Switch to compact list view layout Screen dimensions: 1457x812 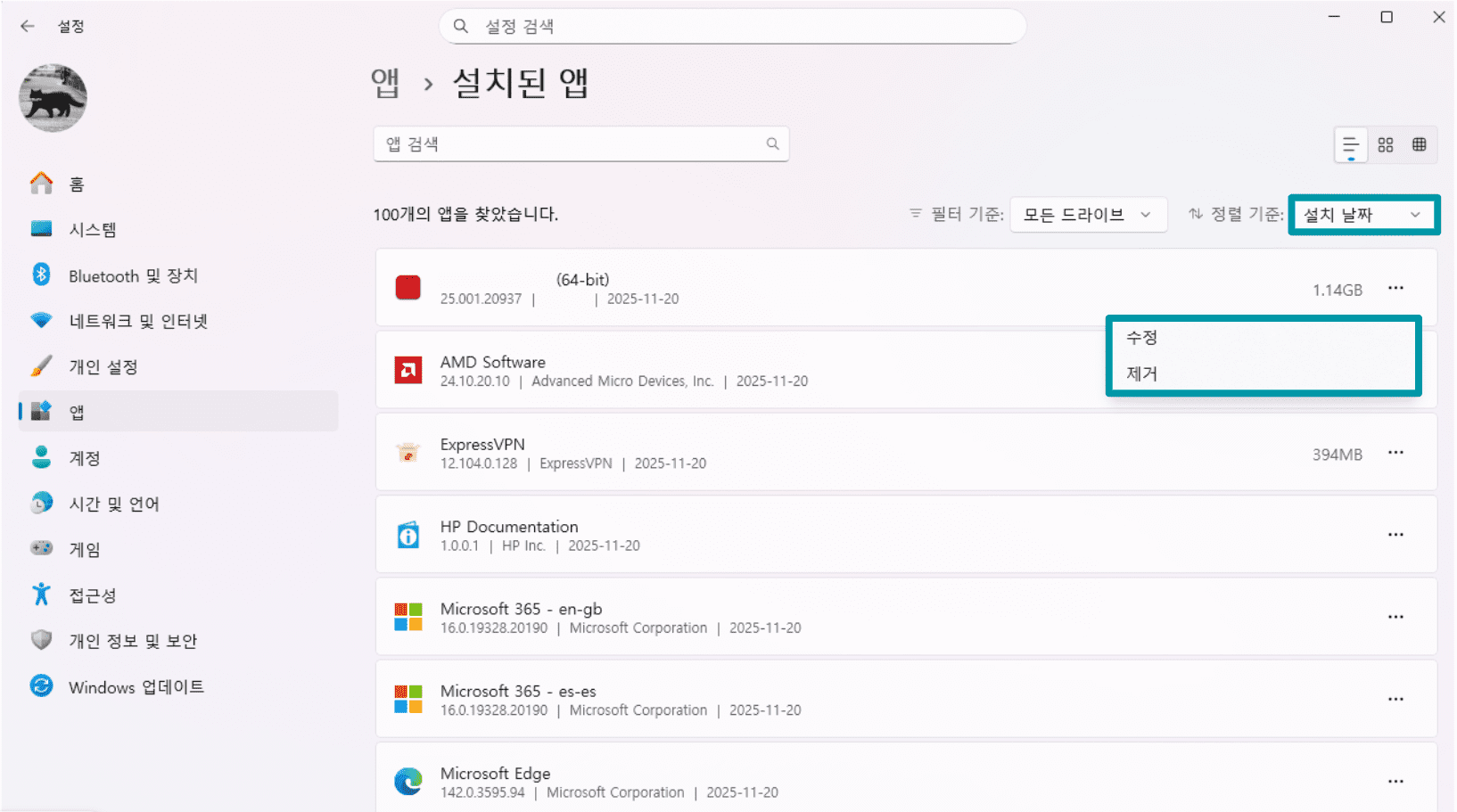[1350, 144]
